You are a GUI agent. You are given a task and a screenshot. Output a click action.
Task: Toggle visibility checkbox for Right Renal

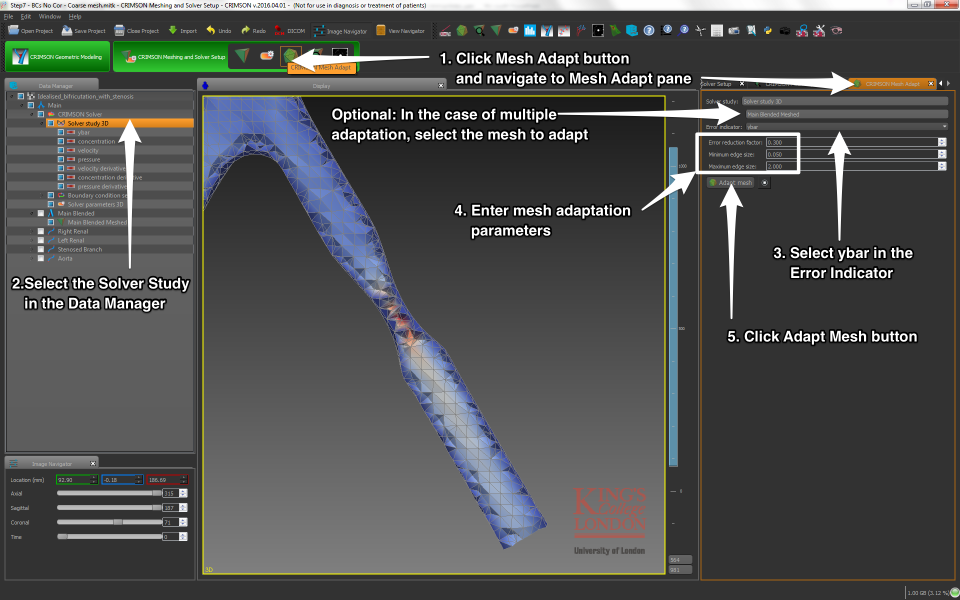(40, 231)
